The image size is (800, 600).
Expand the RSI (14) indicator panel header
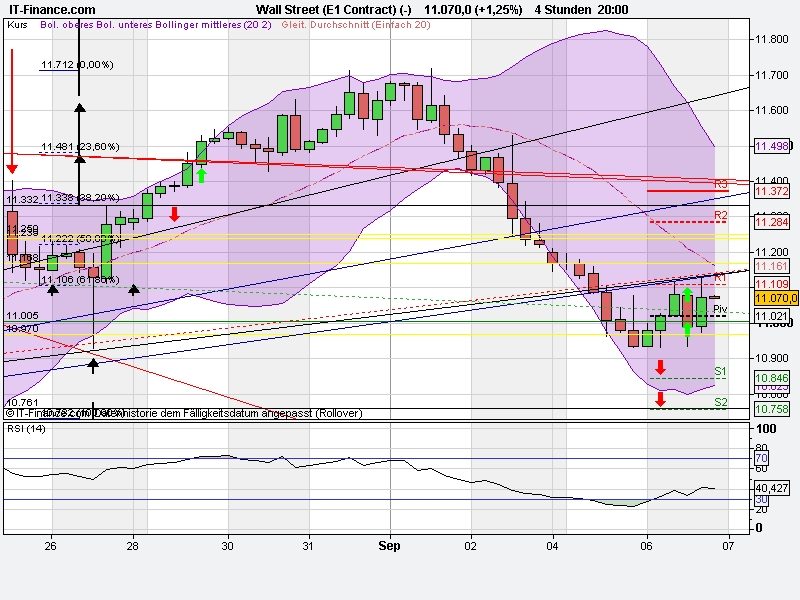pos(25,427)
